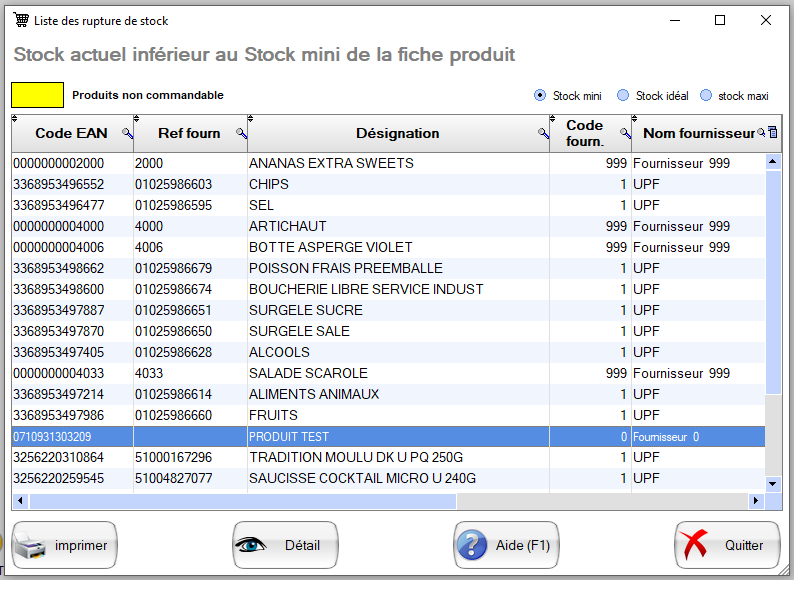Click the small filter icon next to Nom fournisseur

click(771, 133)
